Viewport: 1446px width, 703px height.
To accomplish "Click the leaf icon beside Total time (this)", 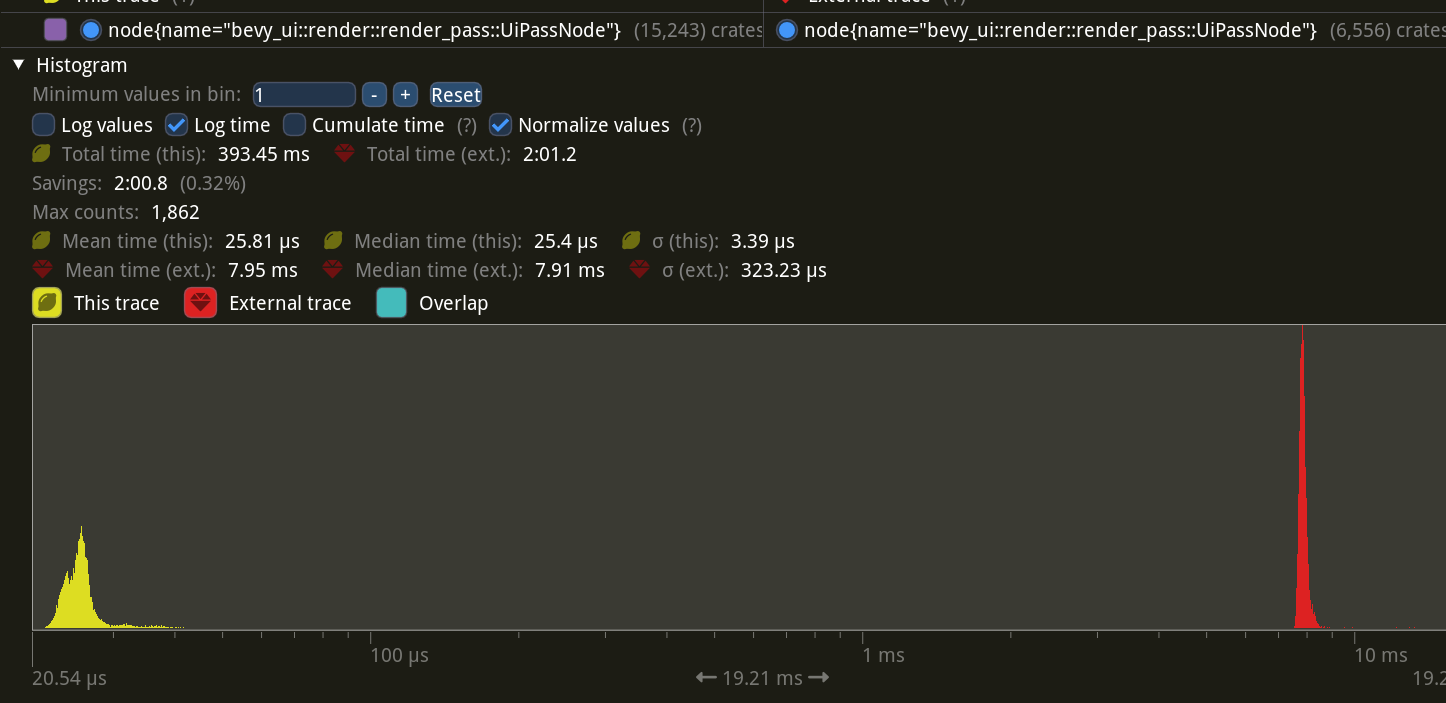I will pyautogui.click(x=42, y=154).
